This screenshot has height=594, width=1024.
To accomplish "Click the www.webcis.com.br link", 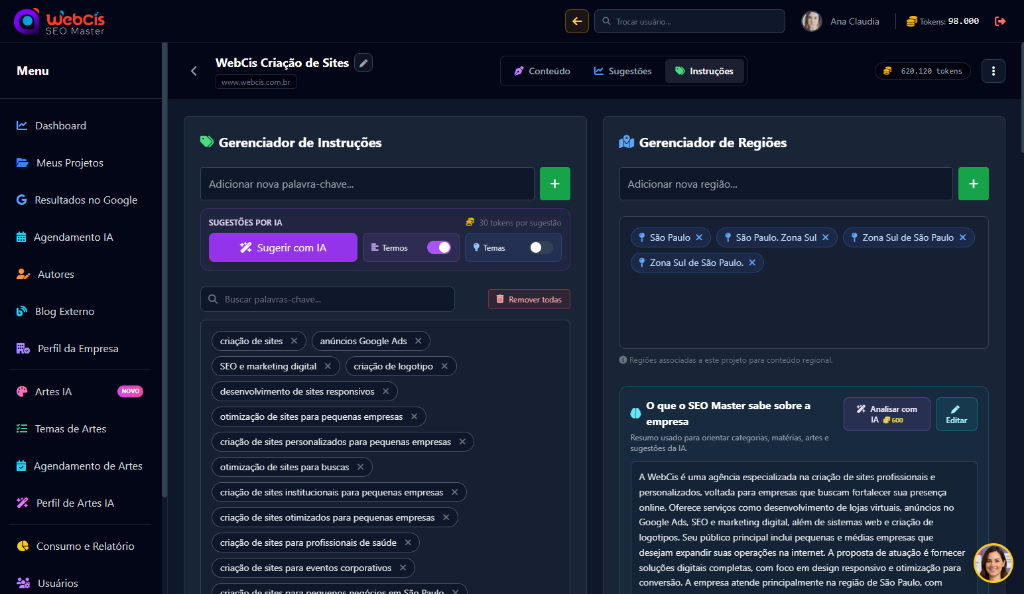I will [x=255, y=82].
